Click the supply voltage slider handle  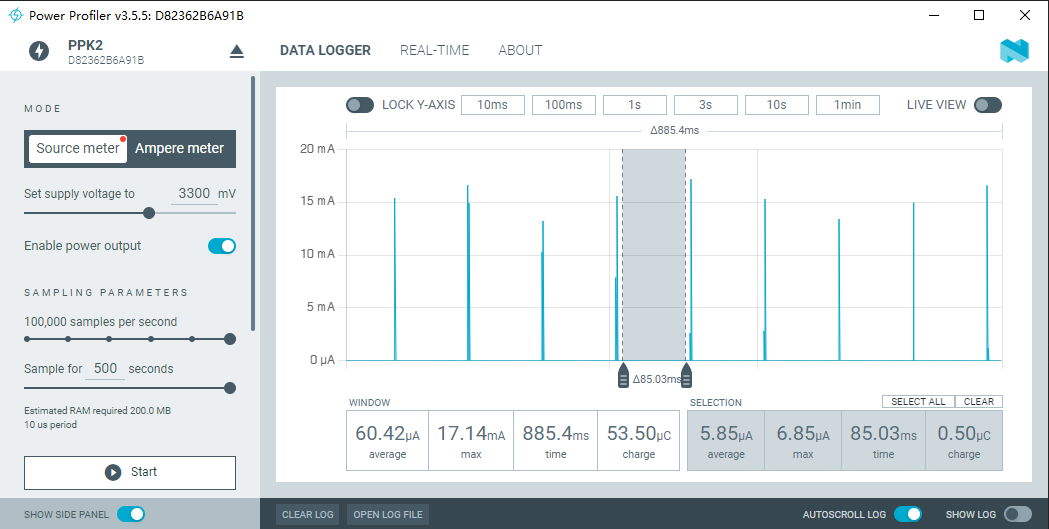pos(149,213)
